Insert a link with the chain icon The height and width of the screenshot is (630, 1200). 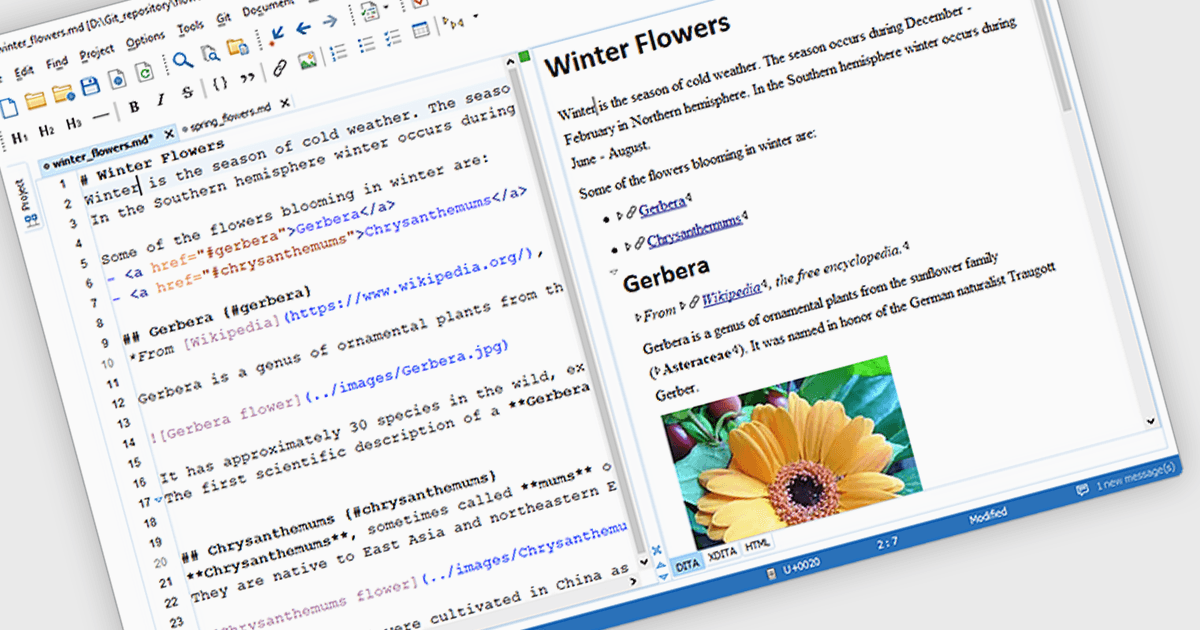click(280, 67)
